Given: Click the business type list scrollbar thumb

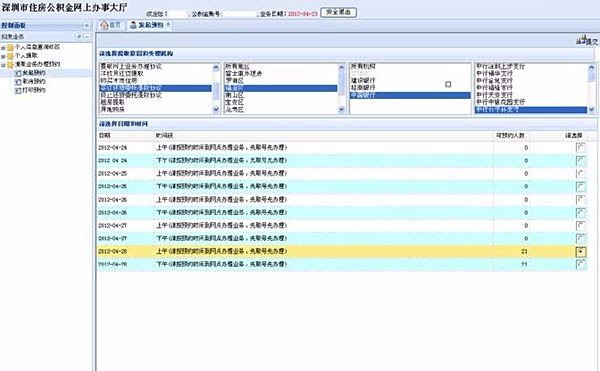Looking at the screenshot, I should (216, 91).
